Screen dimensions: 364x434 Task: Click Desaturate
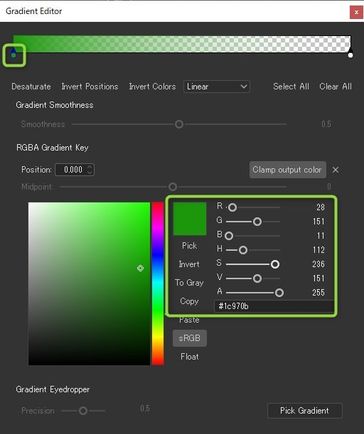(31, 87)
